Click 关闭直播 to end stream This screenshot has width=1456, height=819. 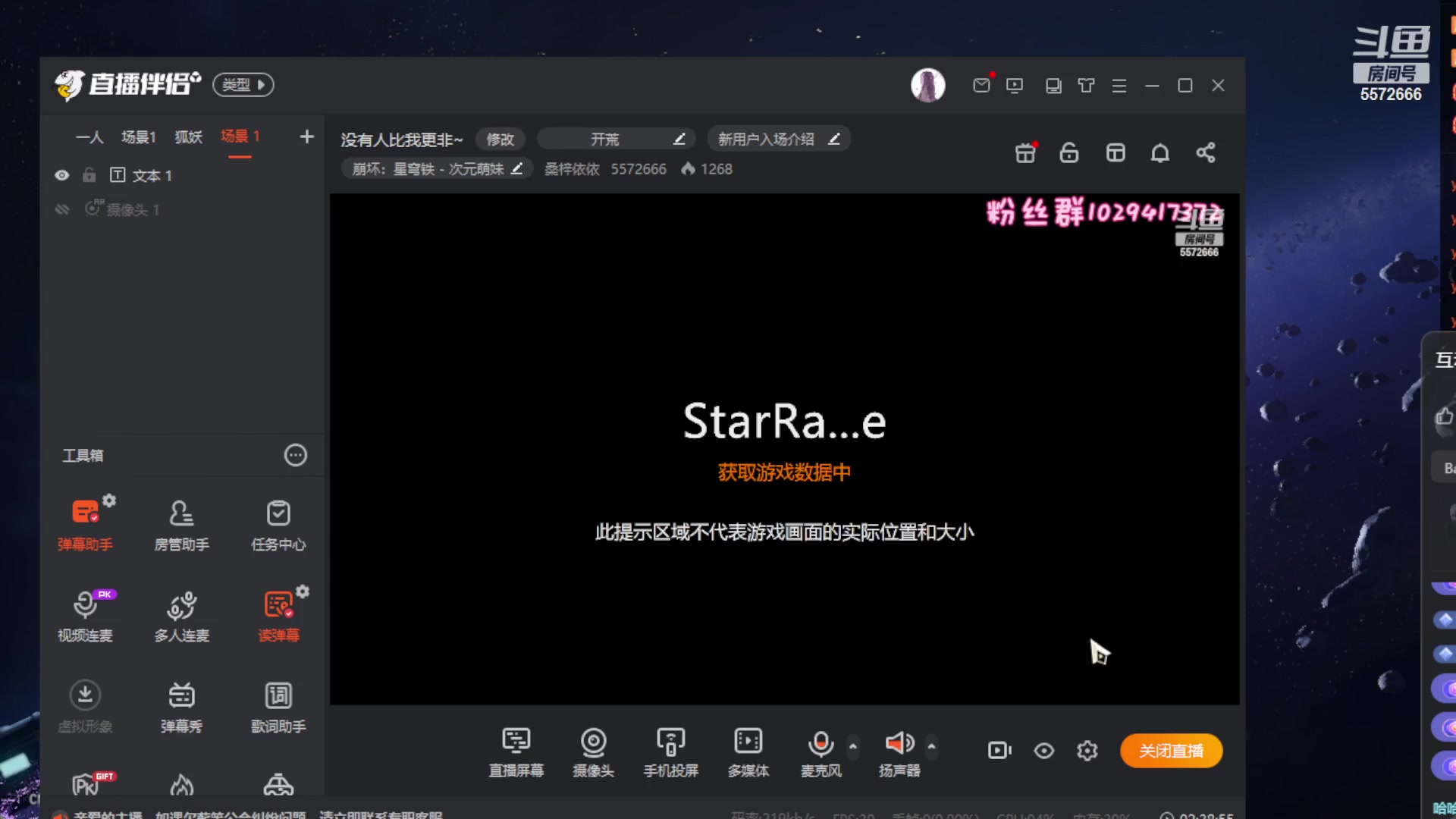[x=1171, y=751]
